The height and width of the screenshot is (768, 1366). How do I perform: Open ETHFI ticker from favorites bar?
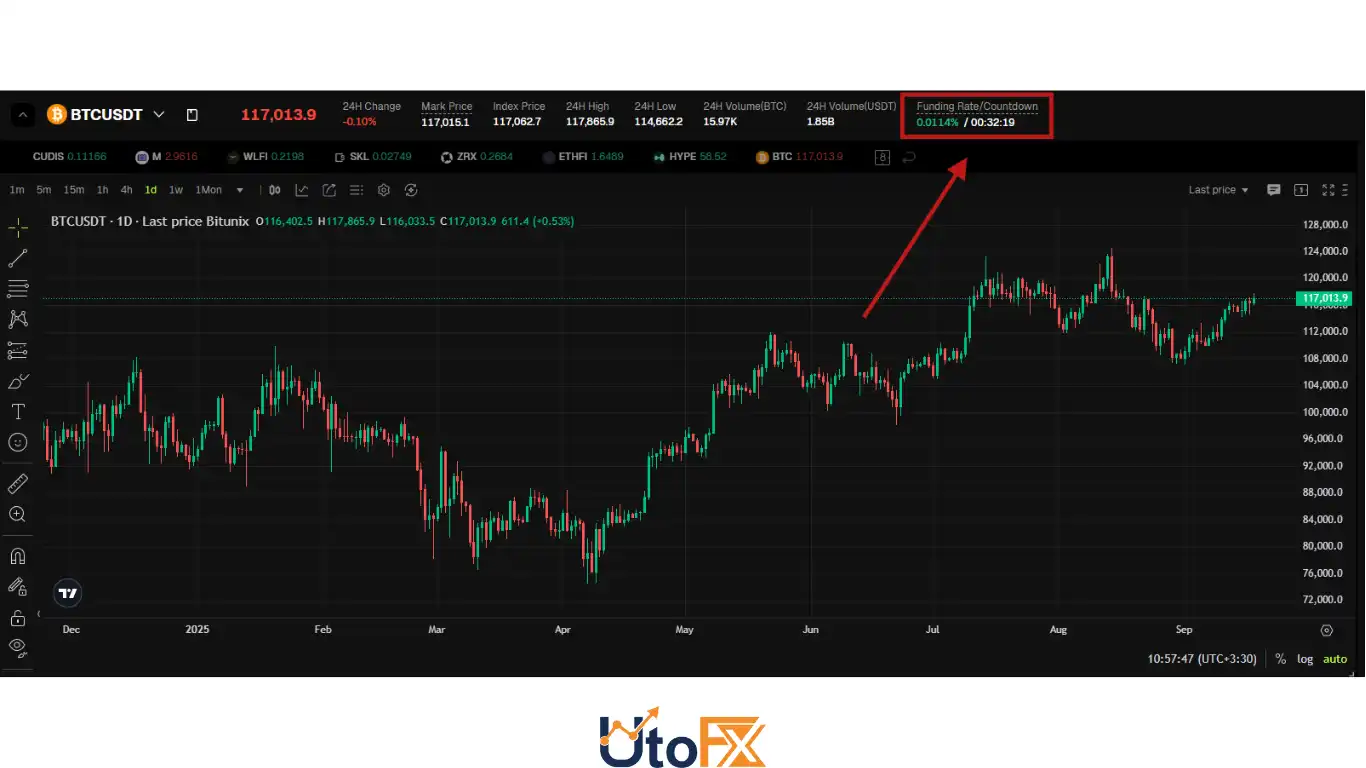583,157
